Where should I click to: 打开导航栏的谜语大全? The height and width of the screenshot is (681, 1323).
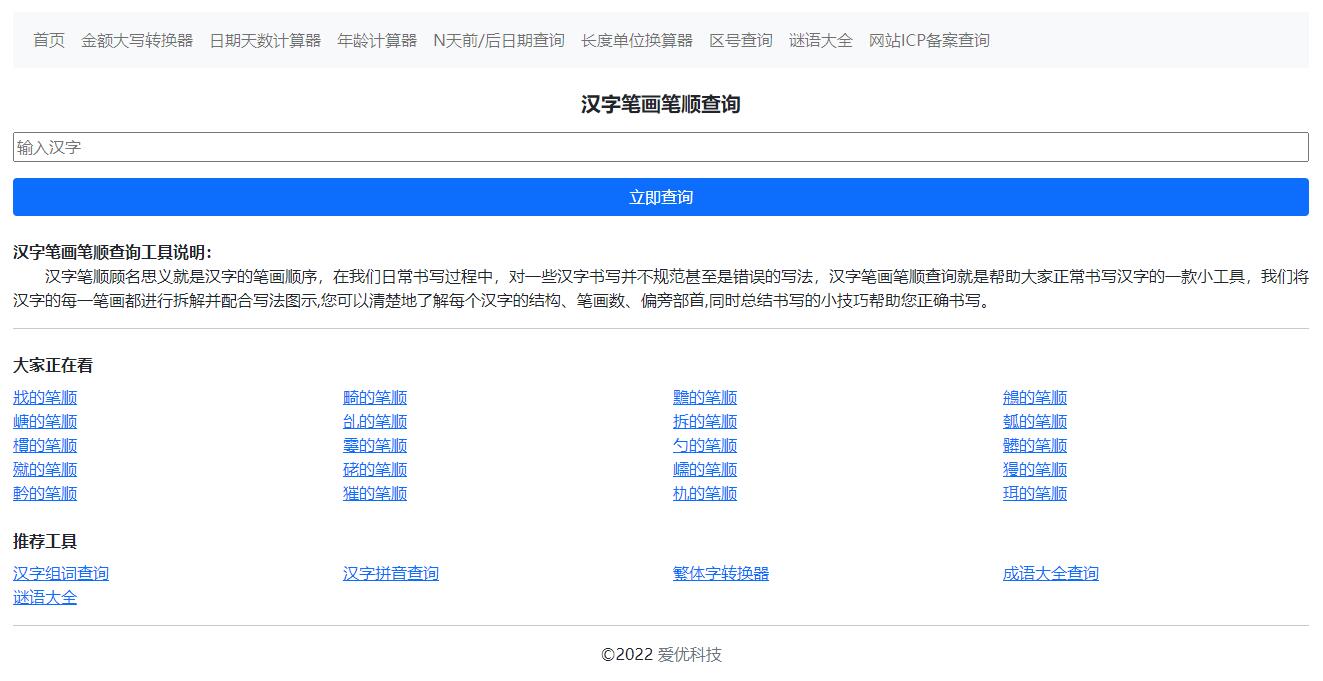pyautogui.click(x=821, y=40)
